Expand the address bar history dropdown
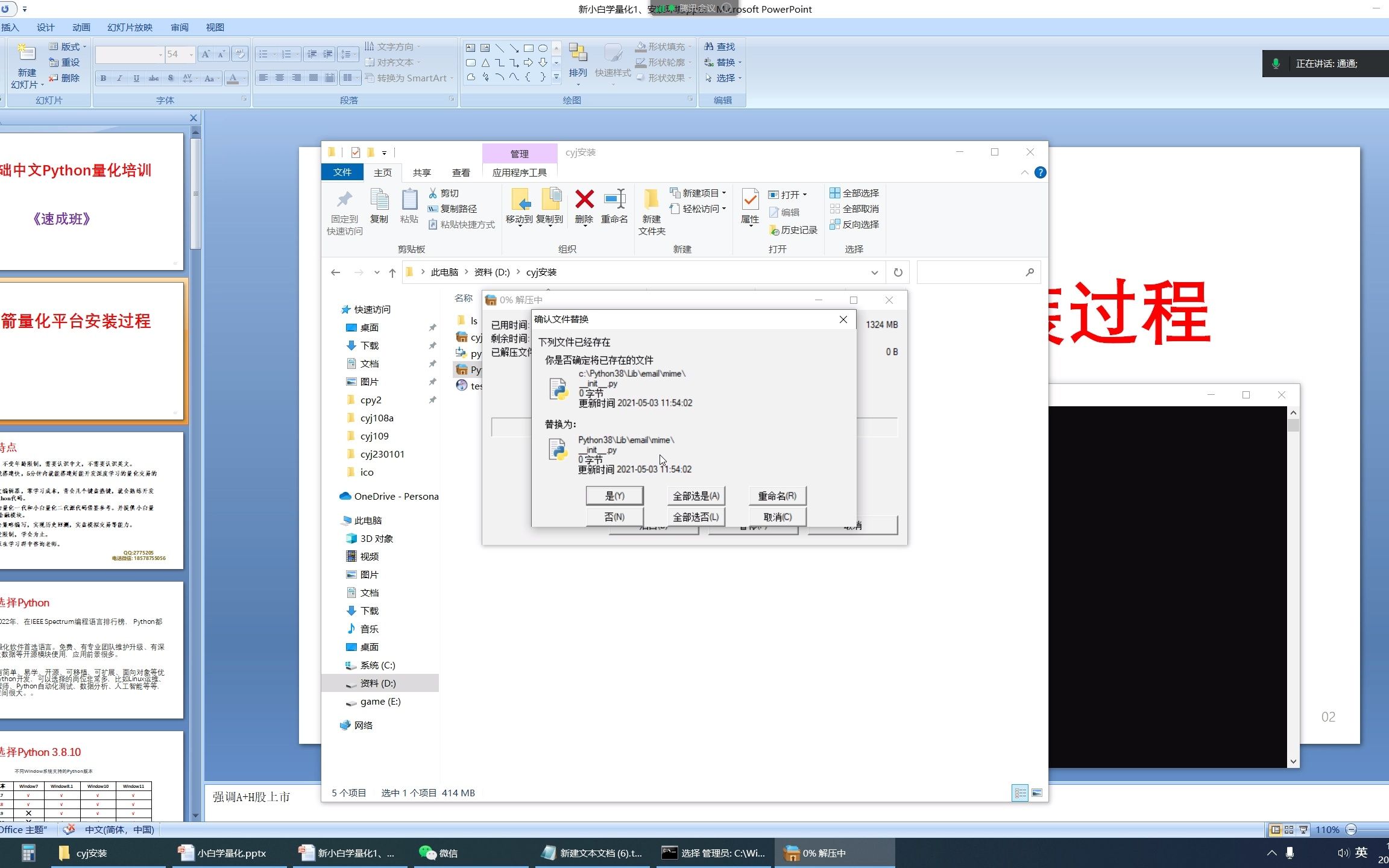 click(x=874, y=272)
